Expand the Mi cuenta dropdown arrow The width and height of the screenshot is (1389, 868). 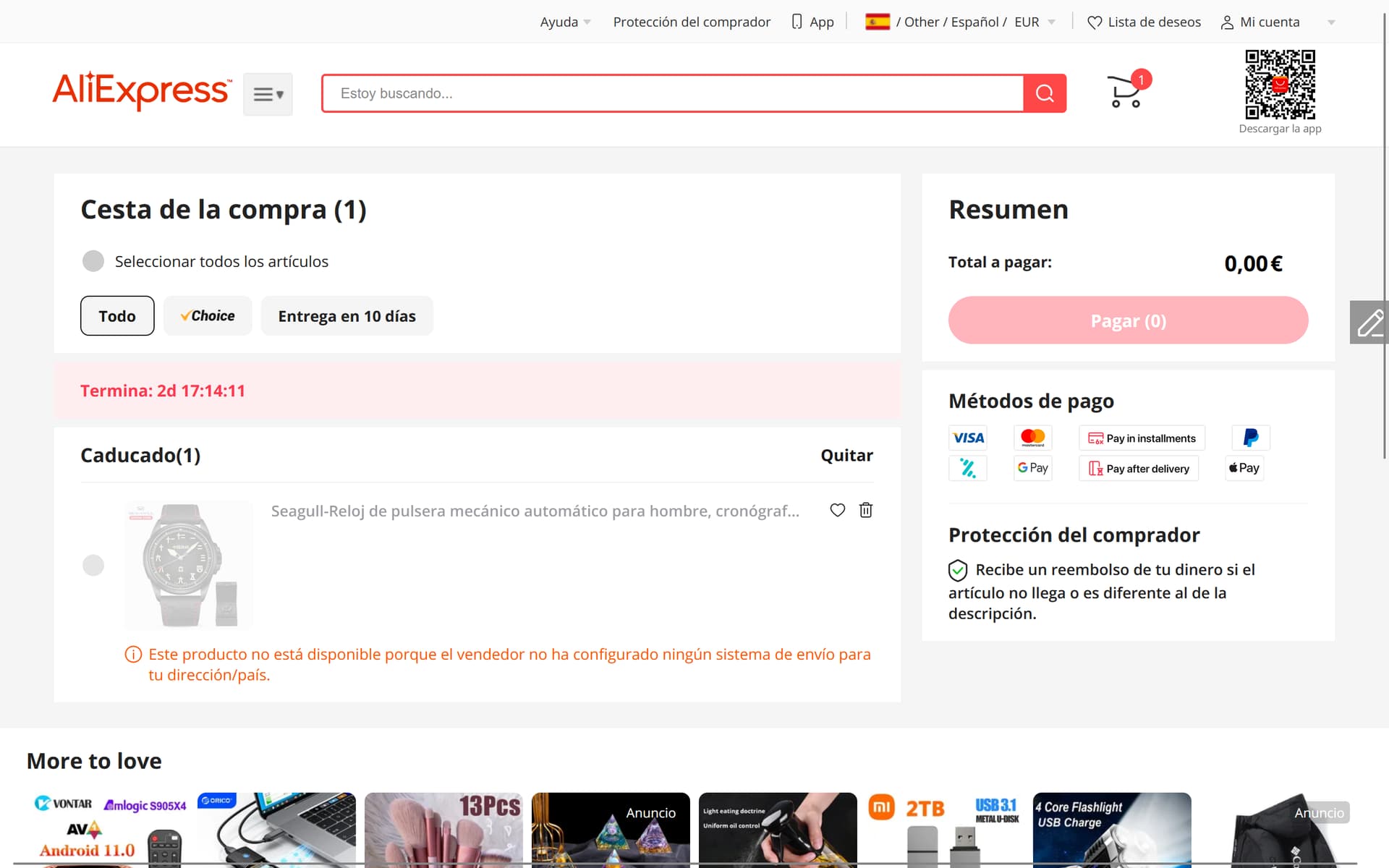(1331, 22)
